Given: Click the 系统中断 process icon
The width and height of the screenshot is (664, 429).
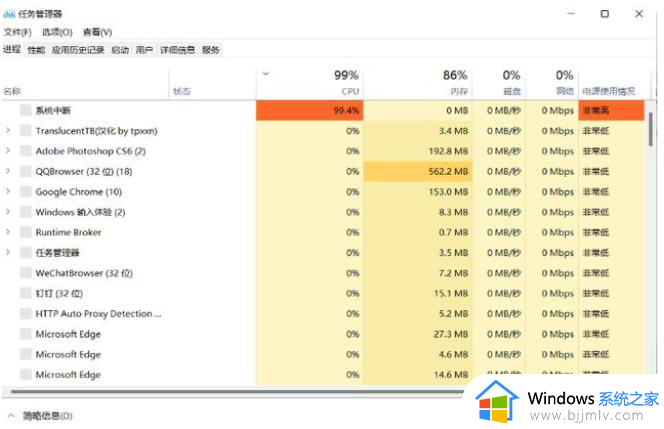Looking at the screenshot, I should click(26, 111).
